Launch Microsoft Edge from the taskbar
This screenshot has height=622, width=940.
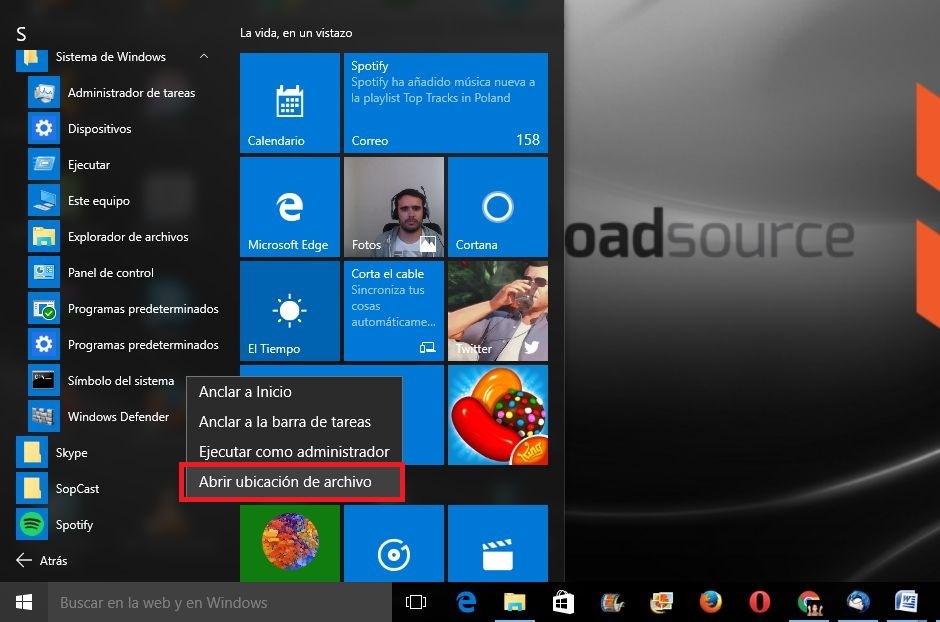tap(466, 602)
